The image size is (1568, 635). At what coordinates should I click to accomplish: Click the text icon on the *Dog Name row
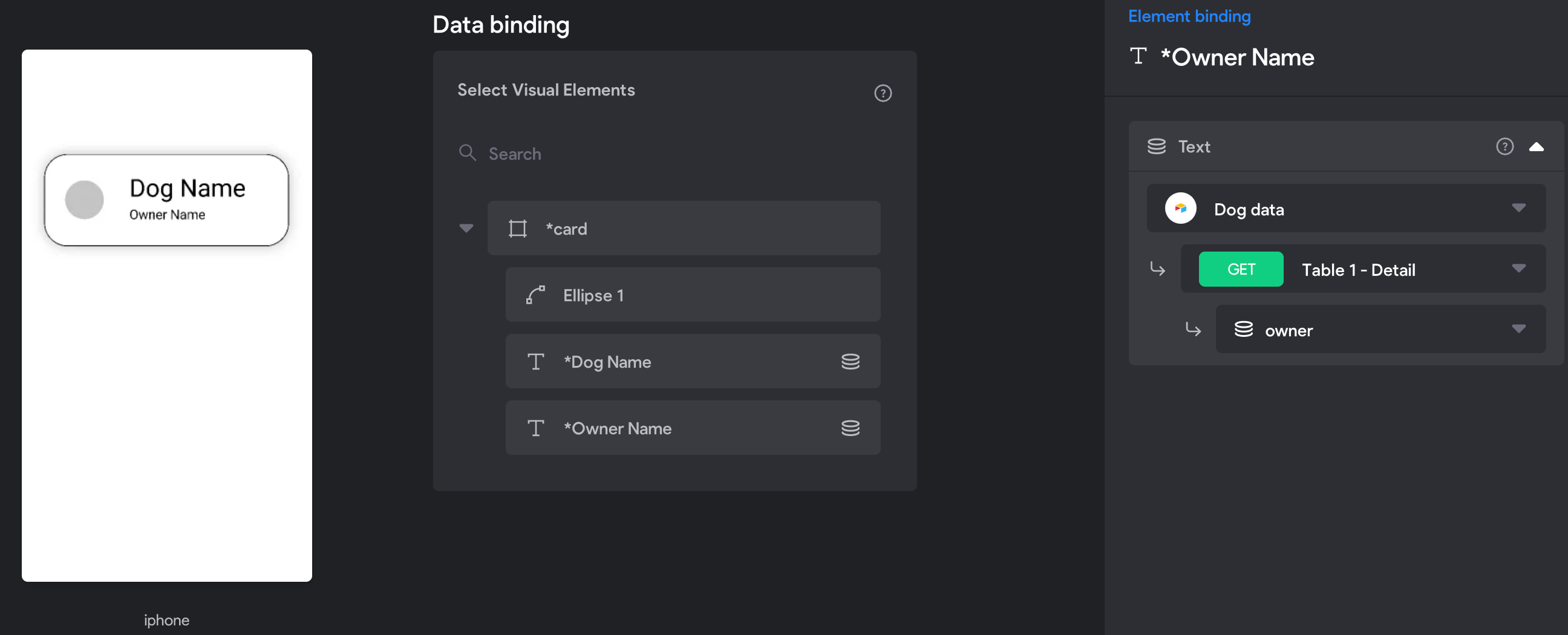[535, 361]
